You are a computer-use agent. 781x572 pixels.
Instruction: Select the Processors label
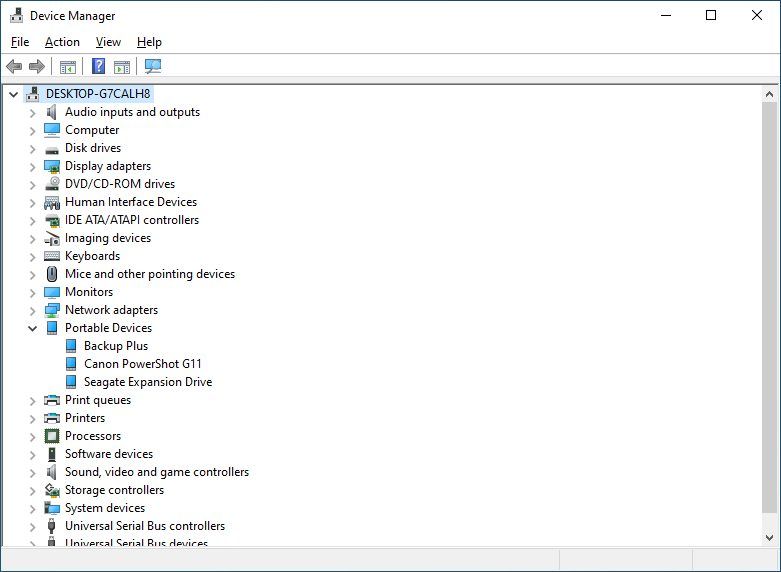93,436
